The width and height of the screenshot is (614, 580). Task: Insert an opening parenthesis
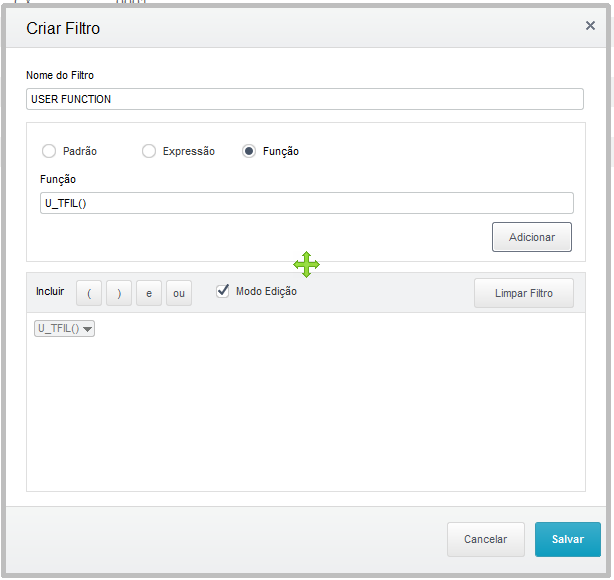tap(89, 293)
